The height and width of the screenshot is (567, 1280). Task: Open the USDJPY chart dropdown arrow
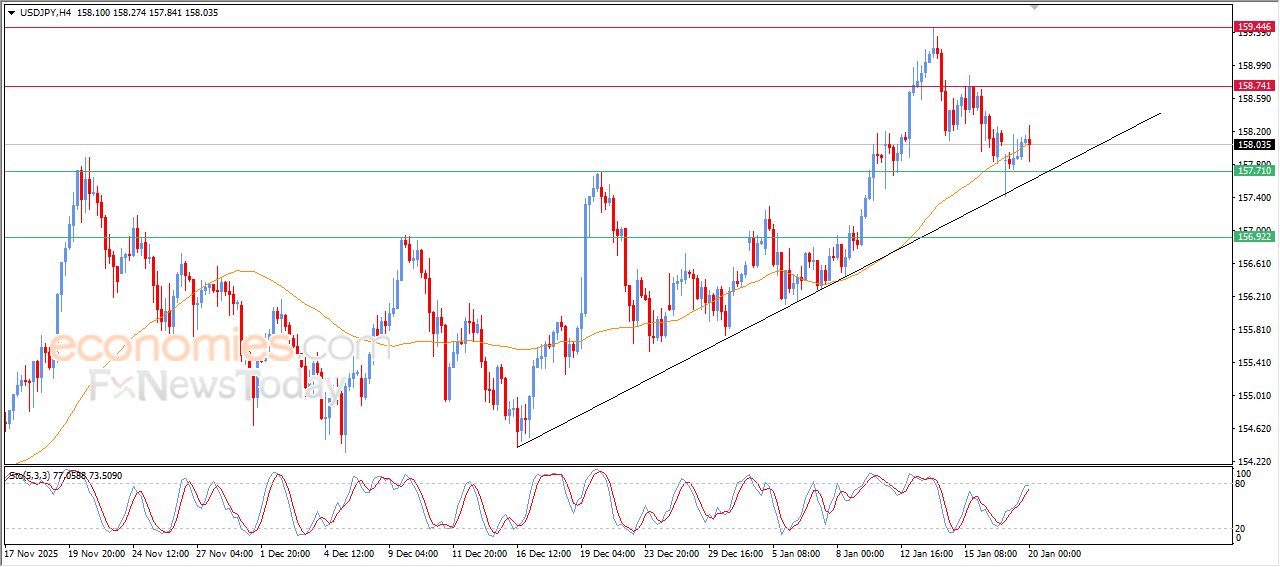[x=12, y=13]
